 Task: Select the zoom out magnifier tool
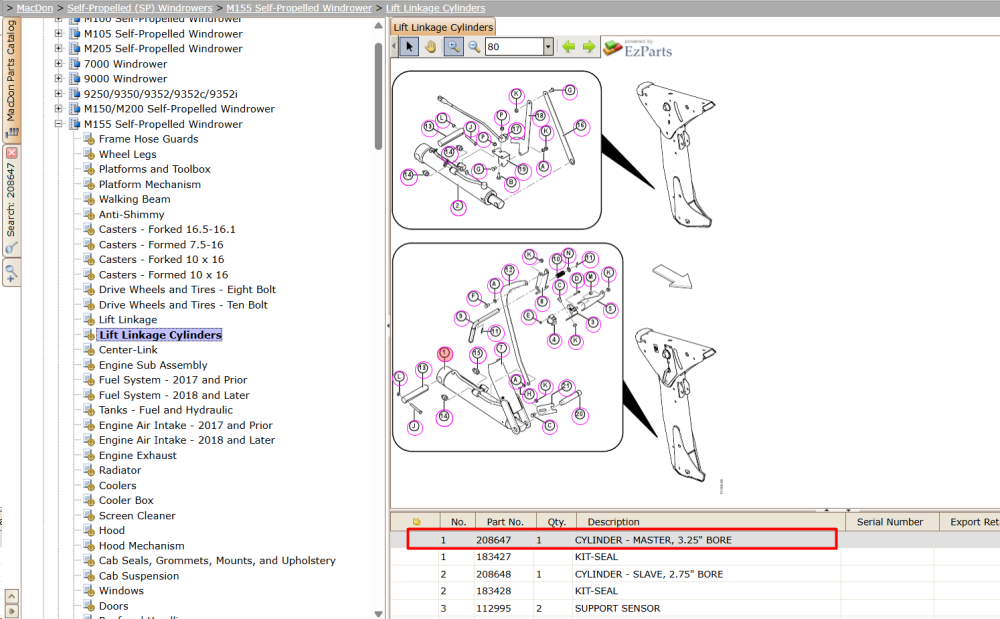click(x=474, y=47)
